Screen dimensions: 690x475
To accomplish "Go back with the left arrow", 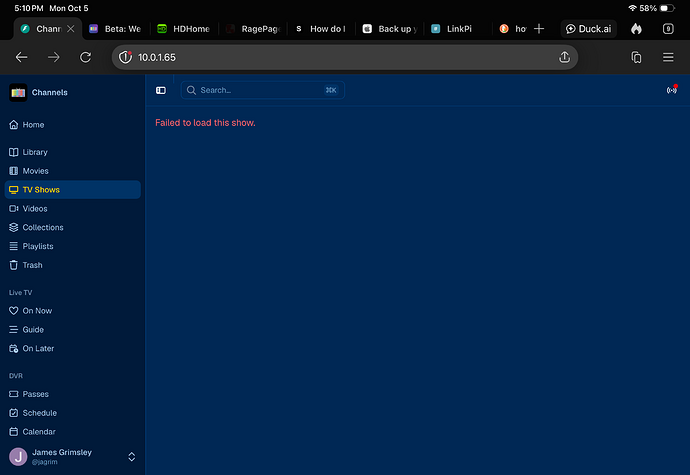I will pos(22,57).
